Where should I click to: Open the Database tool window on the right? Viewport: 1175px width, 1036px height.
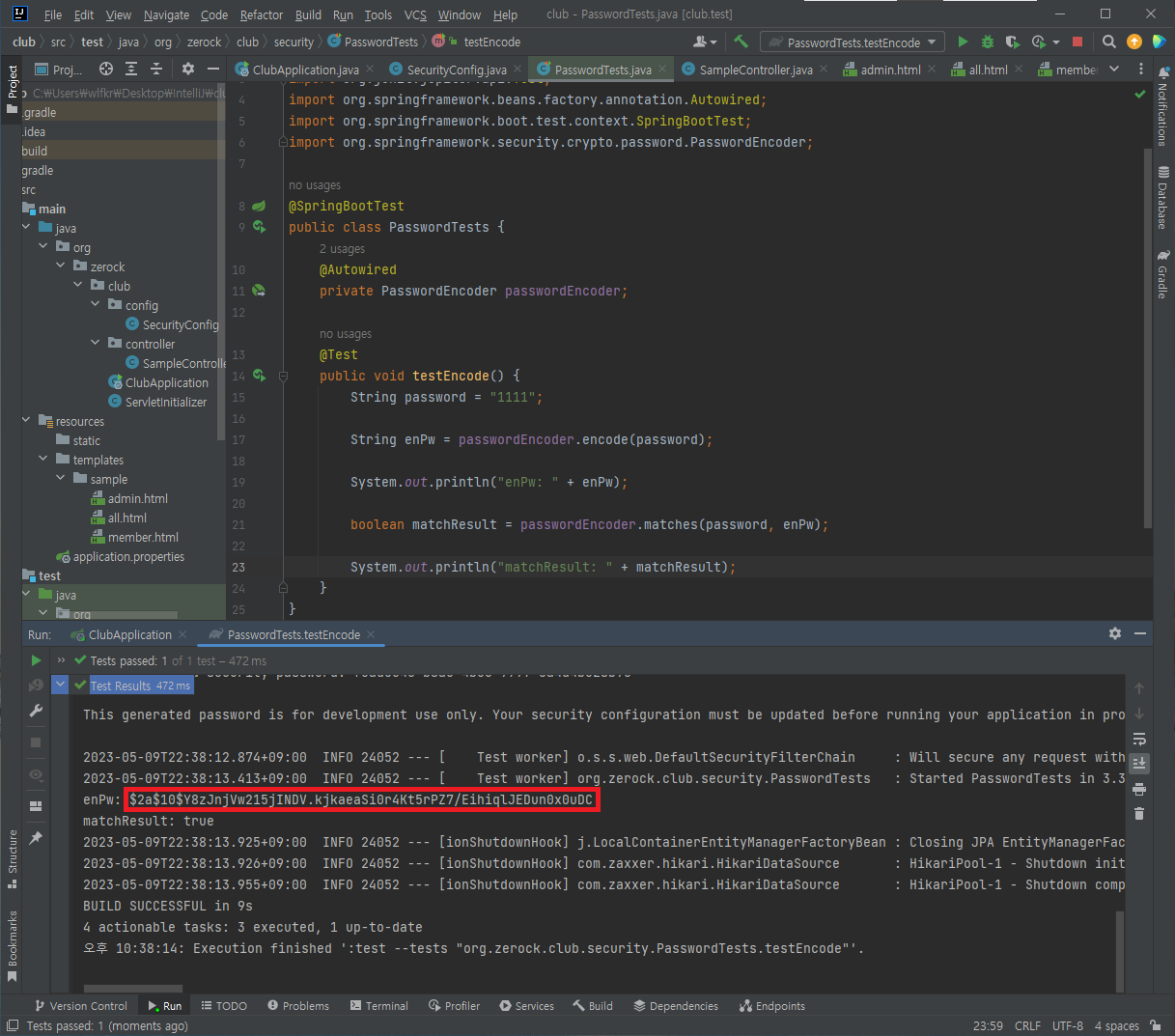click(1162, 198)
